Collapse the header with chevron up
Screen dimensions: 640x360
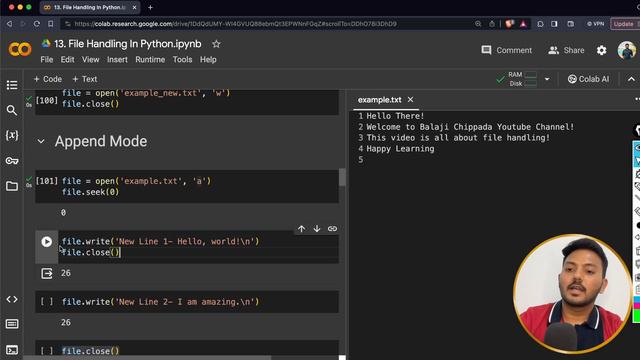click(x=631, y=79)
